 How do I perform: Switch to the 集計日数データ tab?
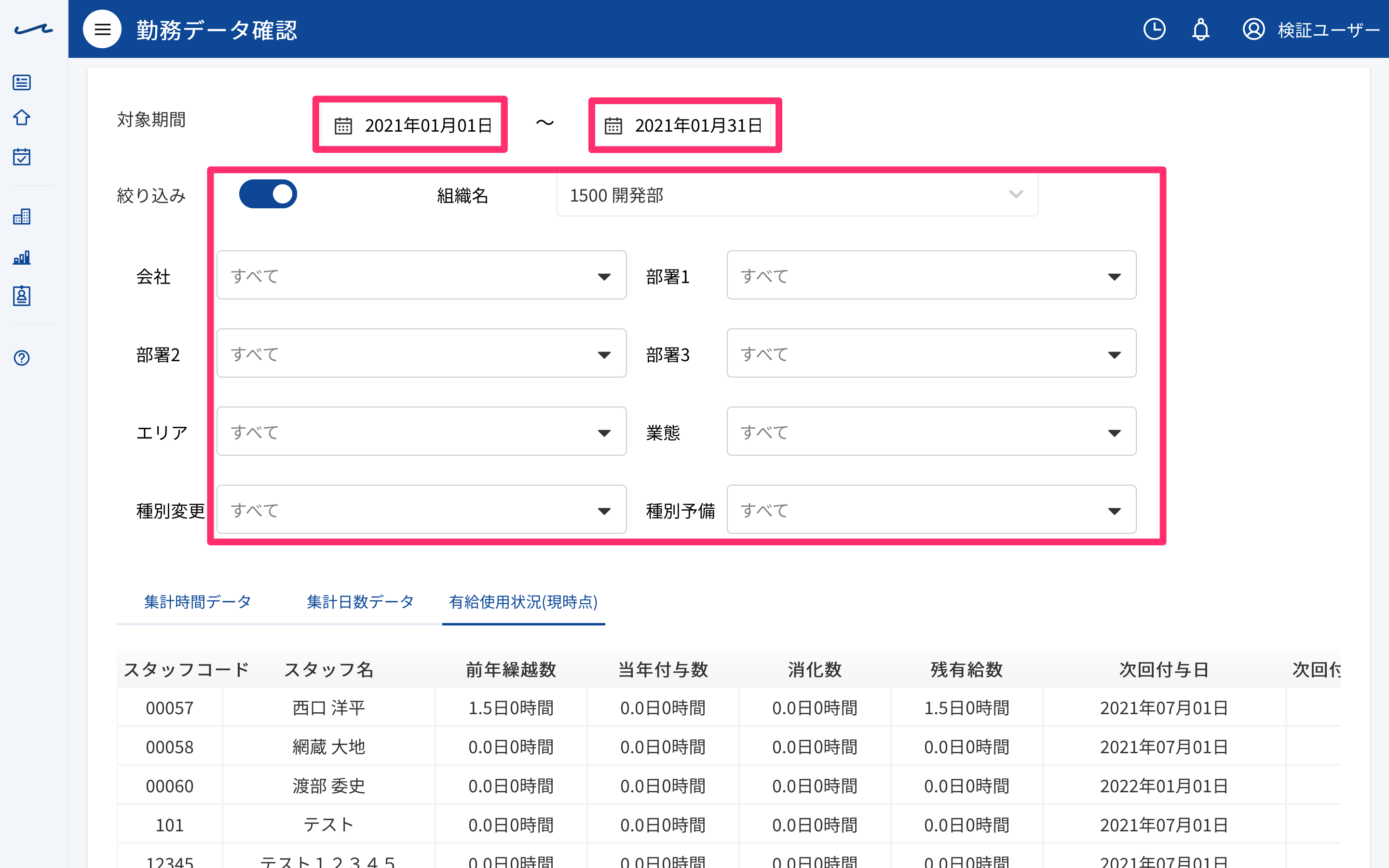coord(360,602)
